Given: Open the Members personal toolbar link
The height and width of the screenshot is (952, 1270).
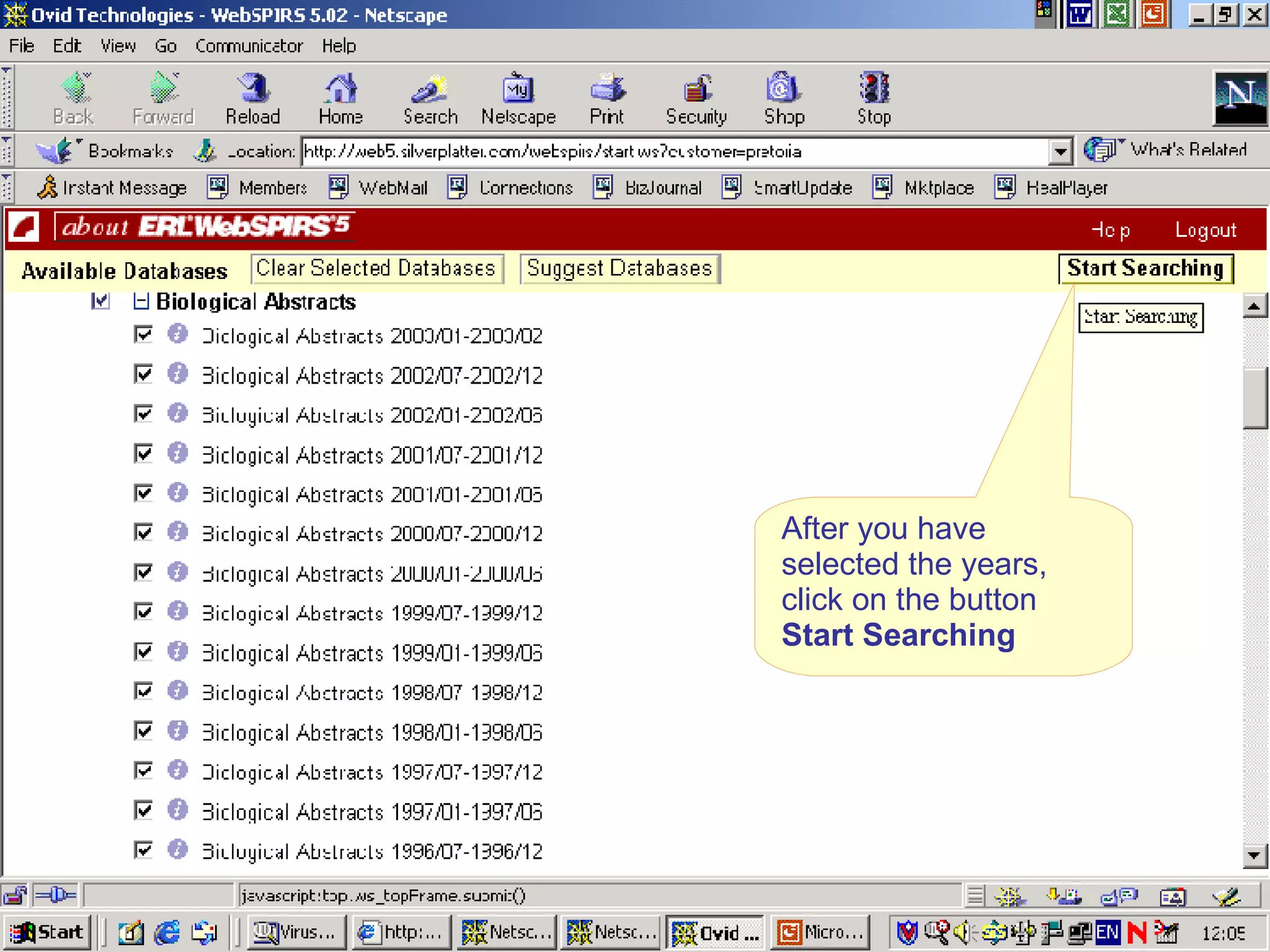Looking at the screenshot, I should click(x=257, y=187).
